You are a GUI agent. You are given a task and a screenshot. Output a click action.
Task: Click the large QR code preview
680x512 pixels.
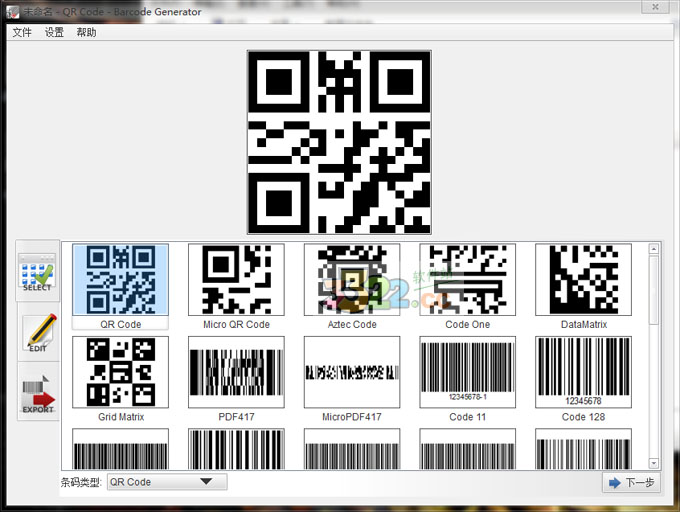(x=339, y=142)
